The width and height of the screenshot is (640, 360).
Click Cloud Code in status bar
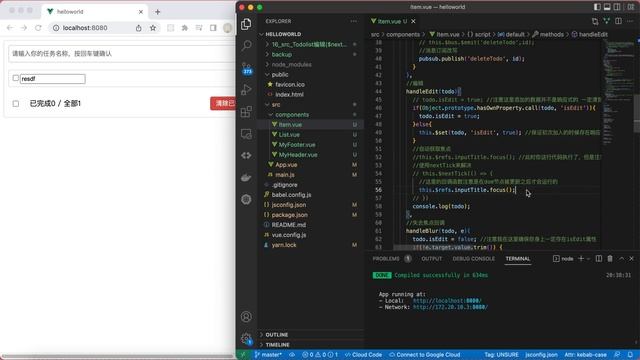point(363,355)
